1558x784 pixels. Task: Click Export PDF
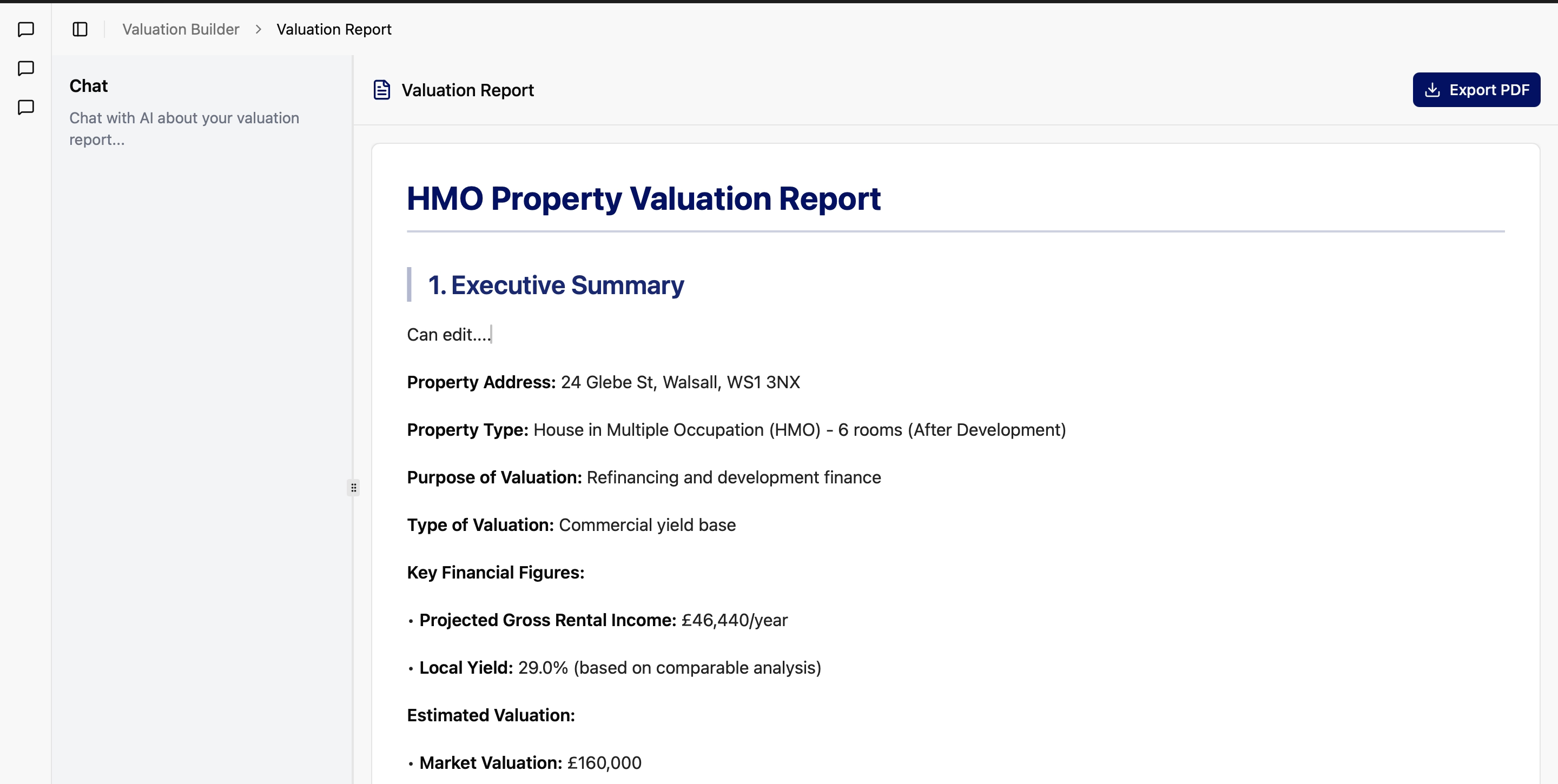[1476, 89]
